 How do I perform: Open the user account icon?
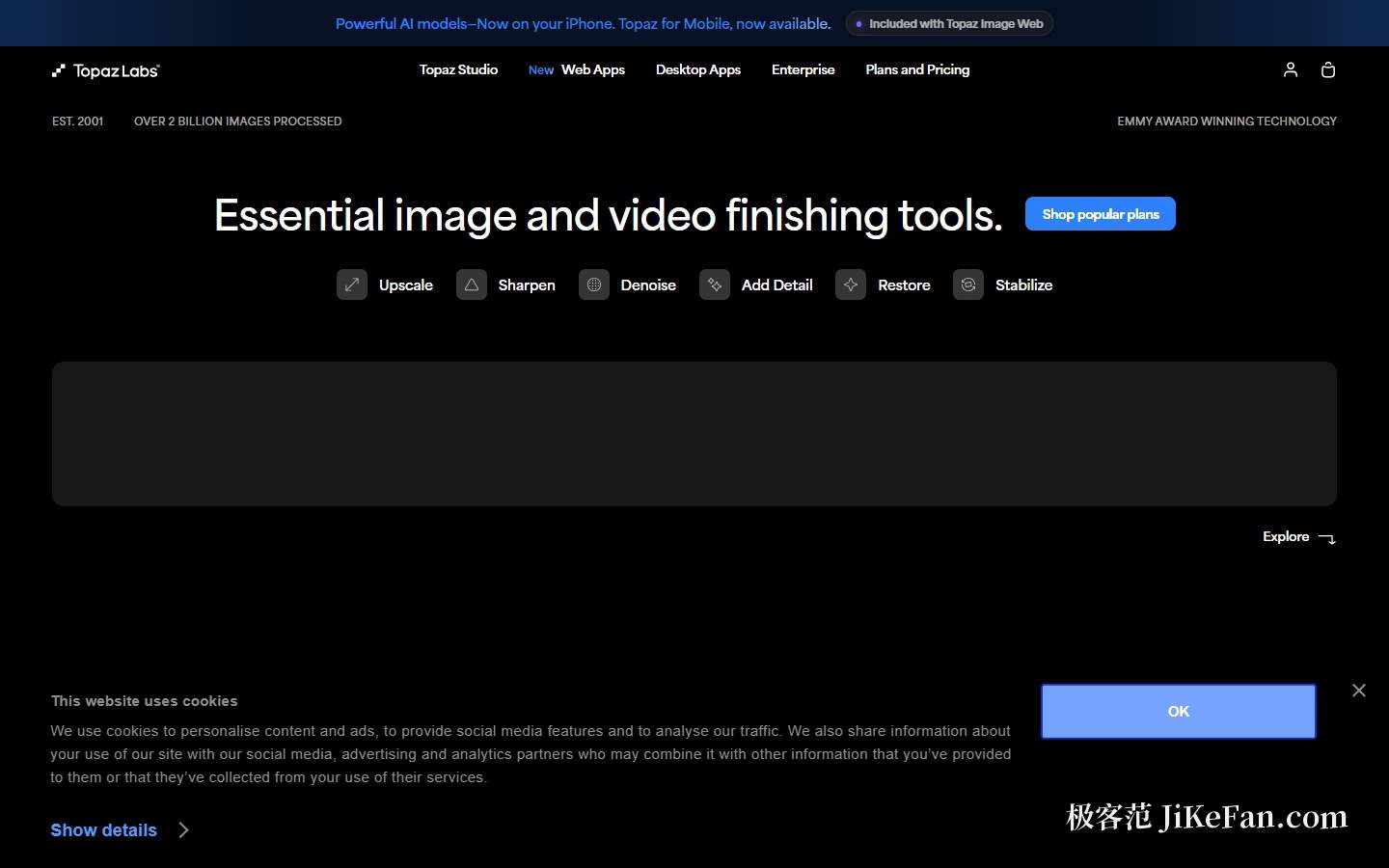[1291, 69]
